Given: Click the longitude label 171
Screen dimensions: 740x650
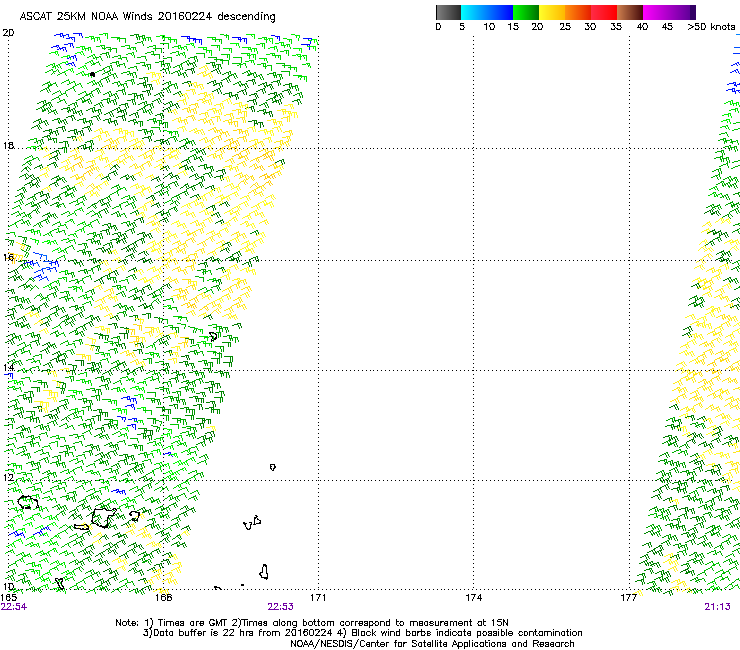Looking at the screenshot, I should click(x=318, y=598).
